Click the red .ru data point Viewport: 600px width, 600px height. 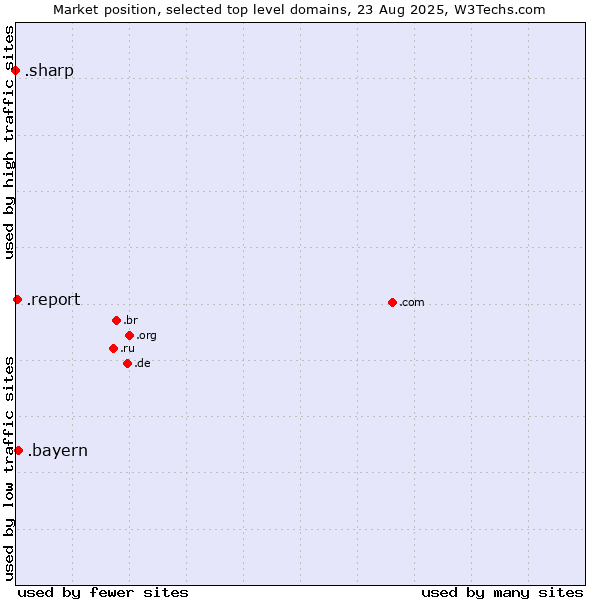[114, 349]
